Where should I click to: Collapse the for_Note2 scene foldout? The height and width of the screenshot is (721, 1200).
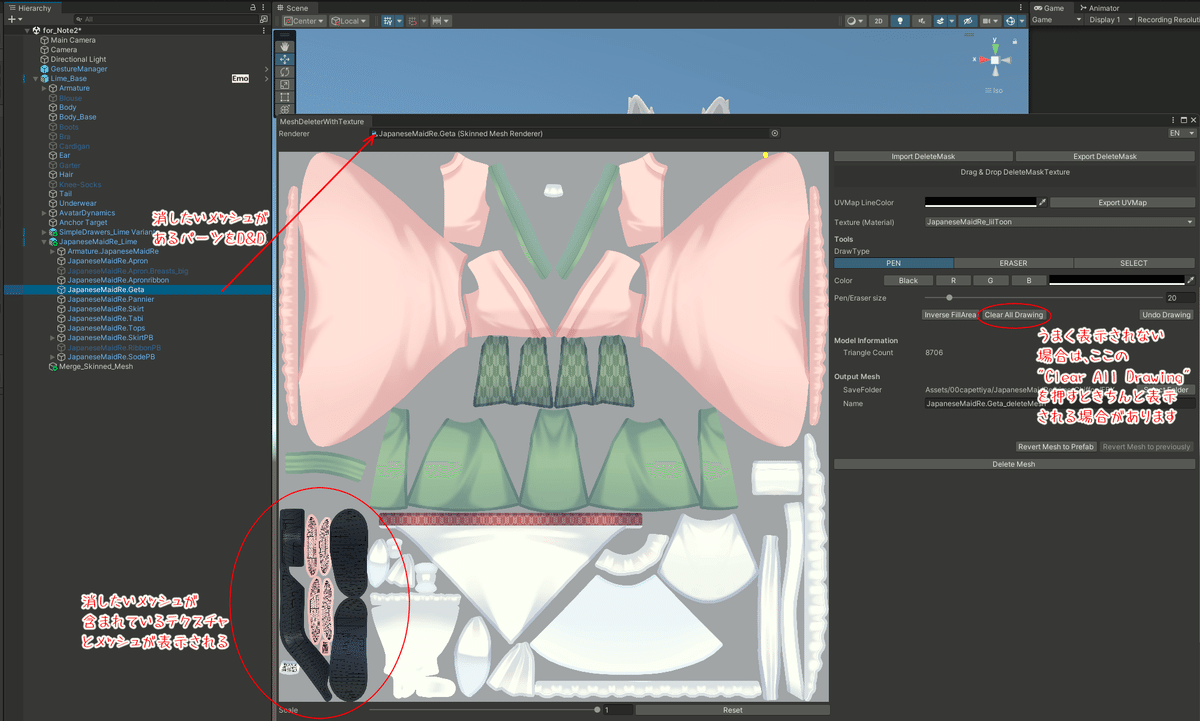tap(27, 30)
